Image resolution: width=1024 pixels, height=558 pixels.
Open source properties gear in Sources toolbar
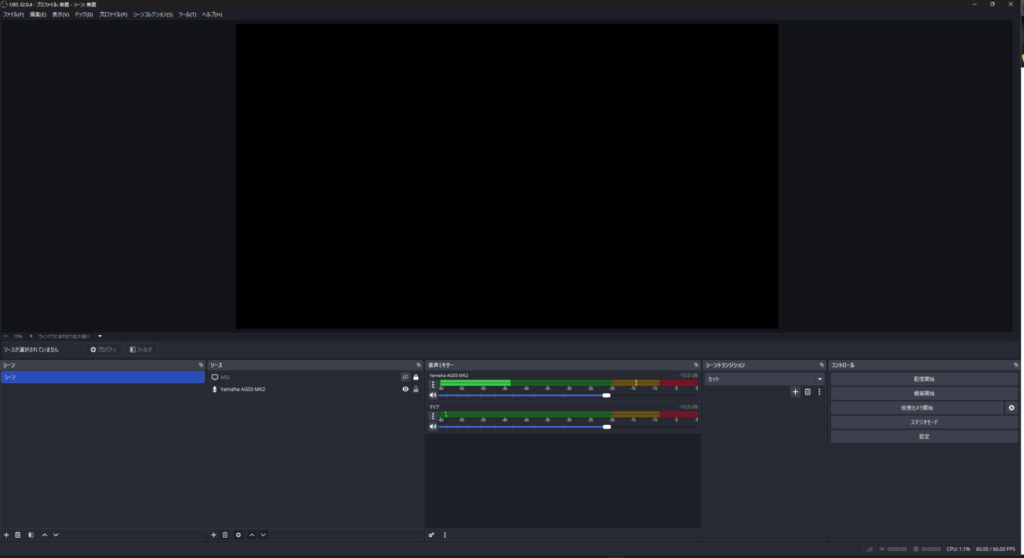238,535
